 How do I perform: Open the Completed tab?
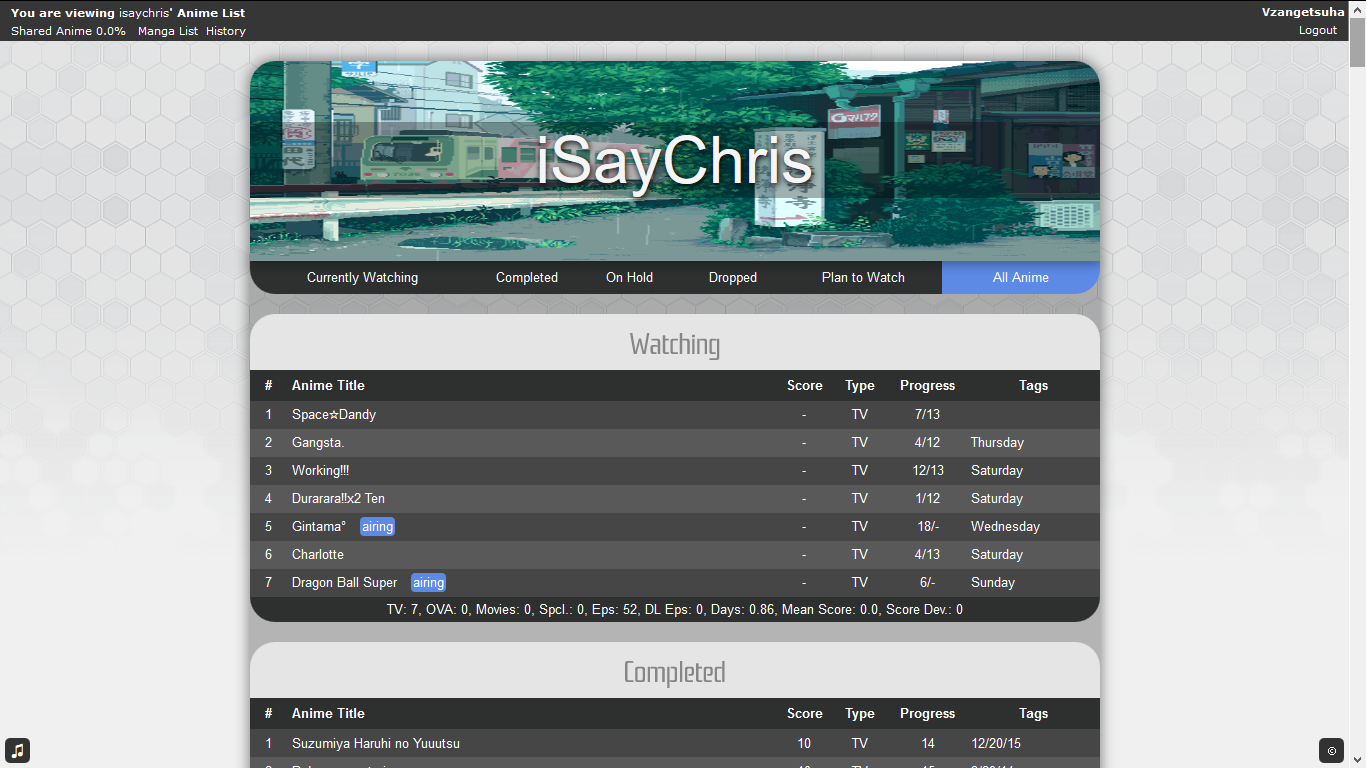526,278
